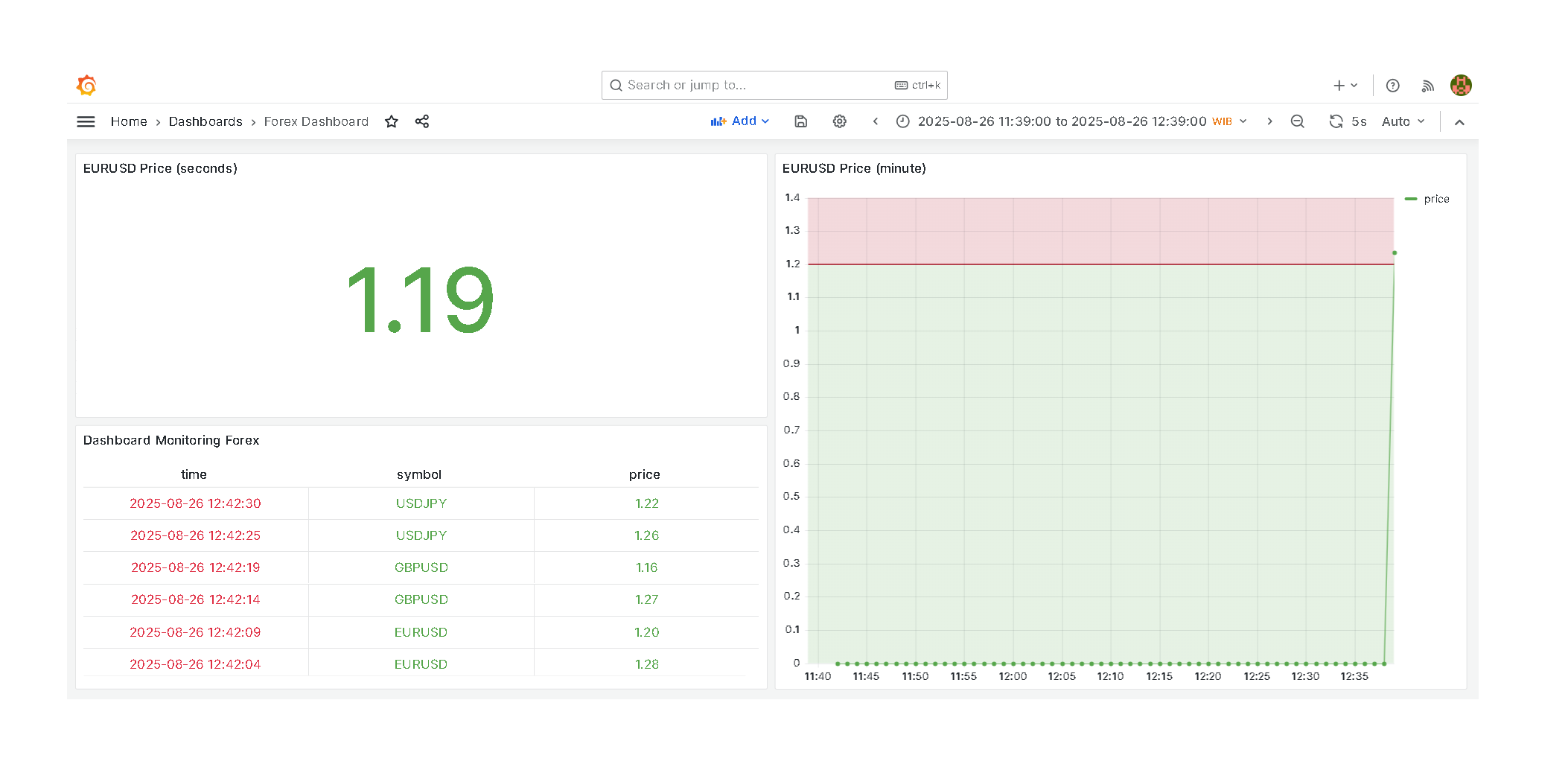
Task: Select time cell 2025-08-26 12:42:09
Action: (x=196, y=632)
